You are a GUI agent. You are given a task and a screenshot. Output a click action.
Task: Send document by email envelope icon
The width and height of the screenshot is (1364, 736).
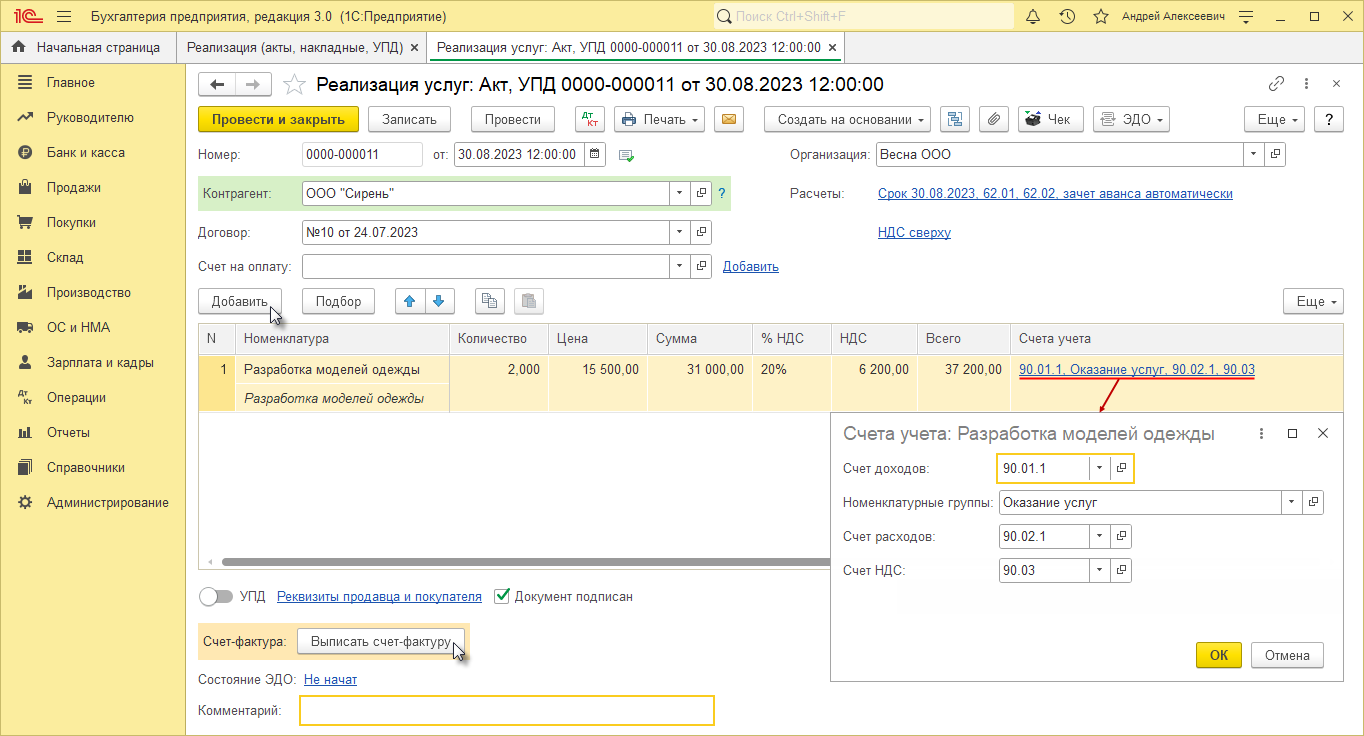729,119
